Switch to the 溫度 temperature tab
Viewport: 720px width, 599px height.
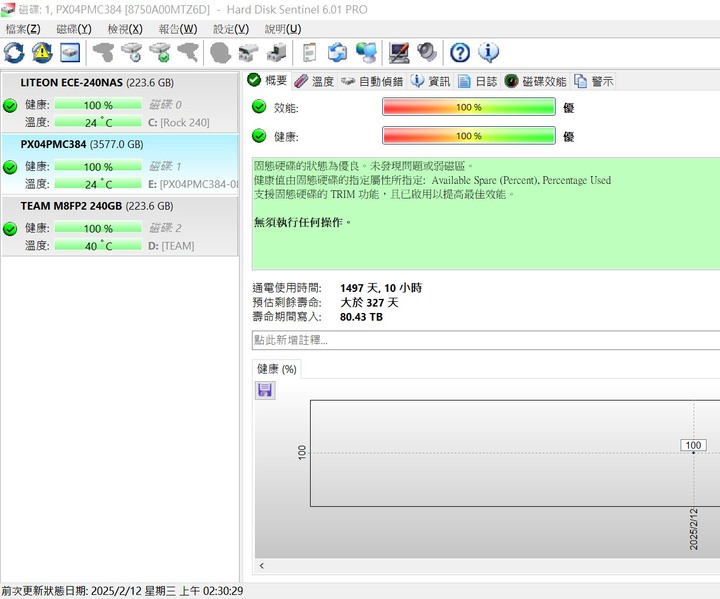click(x=314, y=81)
